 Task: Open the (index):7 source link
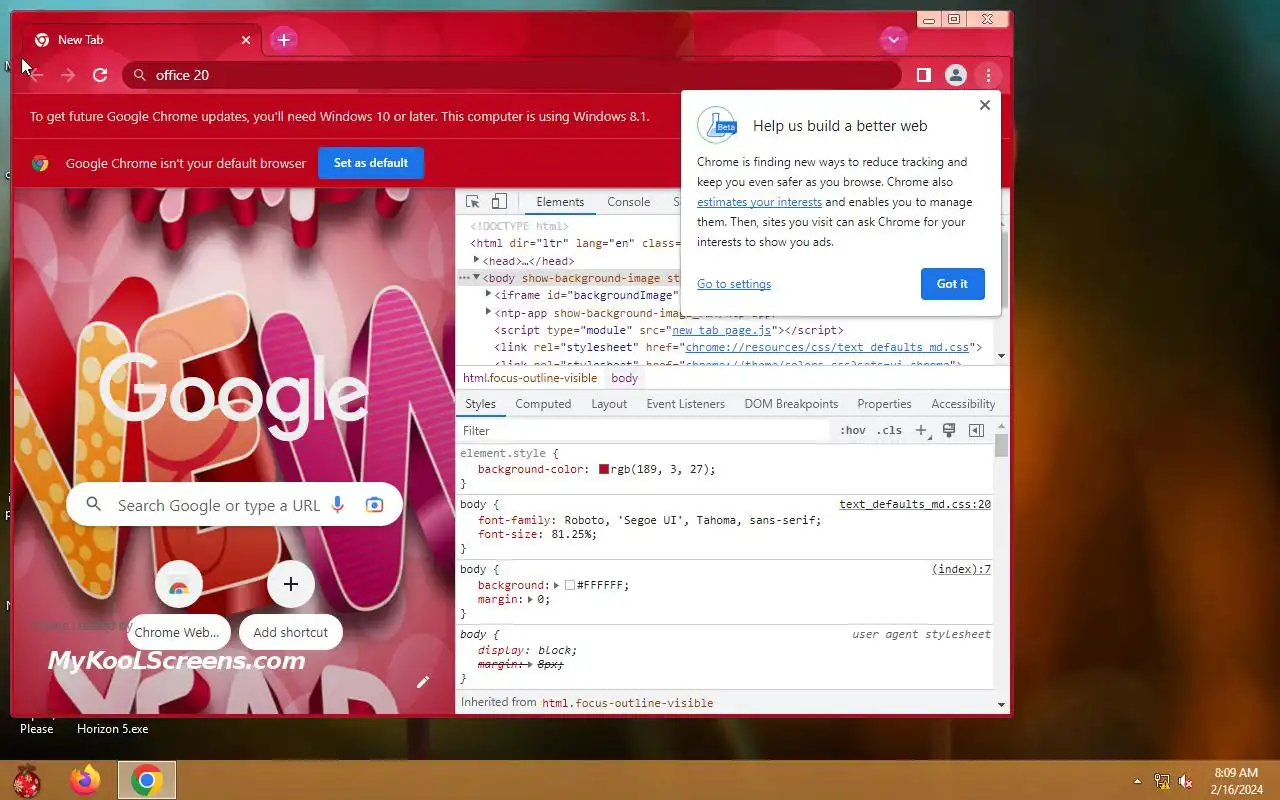(962, 569)
